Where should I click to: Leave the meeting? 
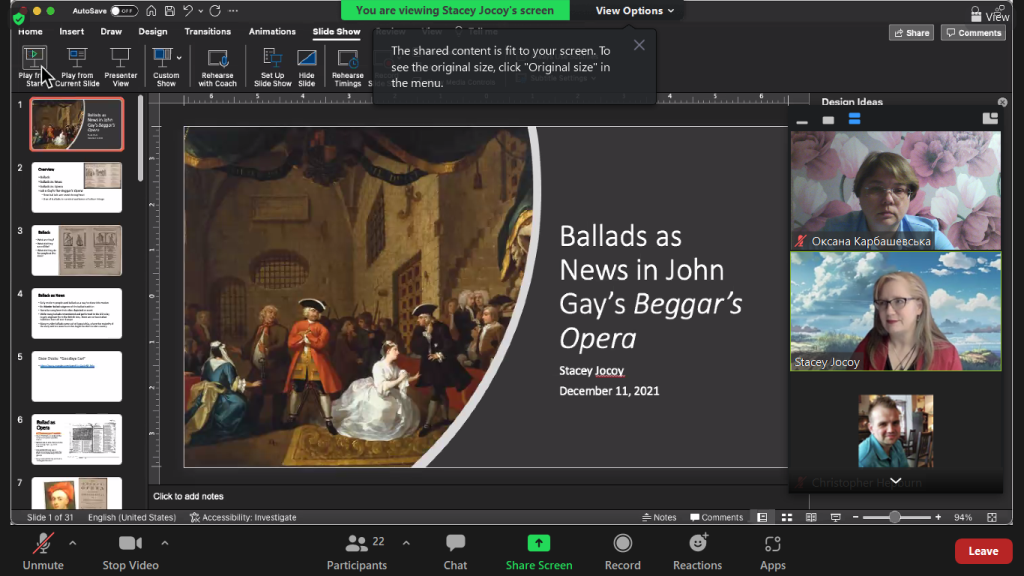click(982, 551)
